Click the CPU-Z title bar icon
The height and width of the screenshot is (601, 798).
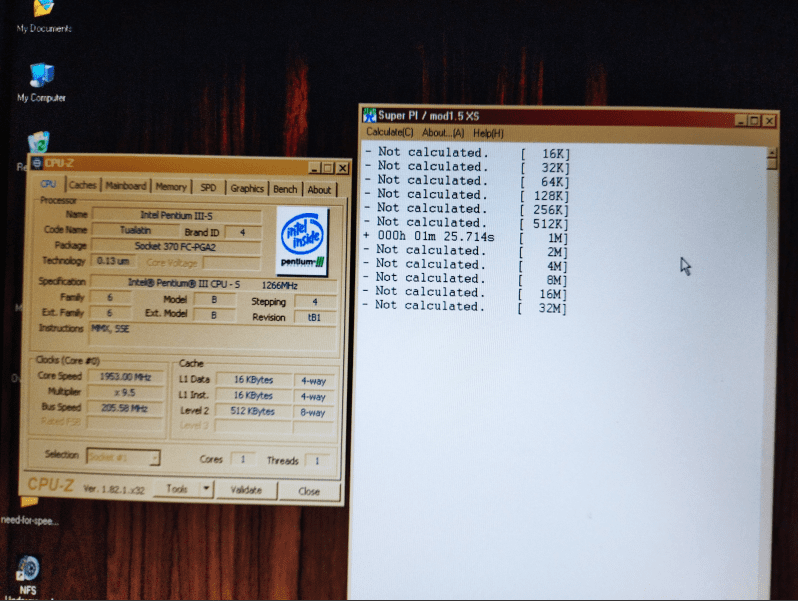pyautogui.click(x=37, y=163)
